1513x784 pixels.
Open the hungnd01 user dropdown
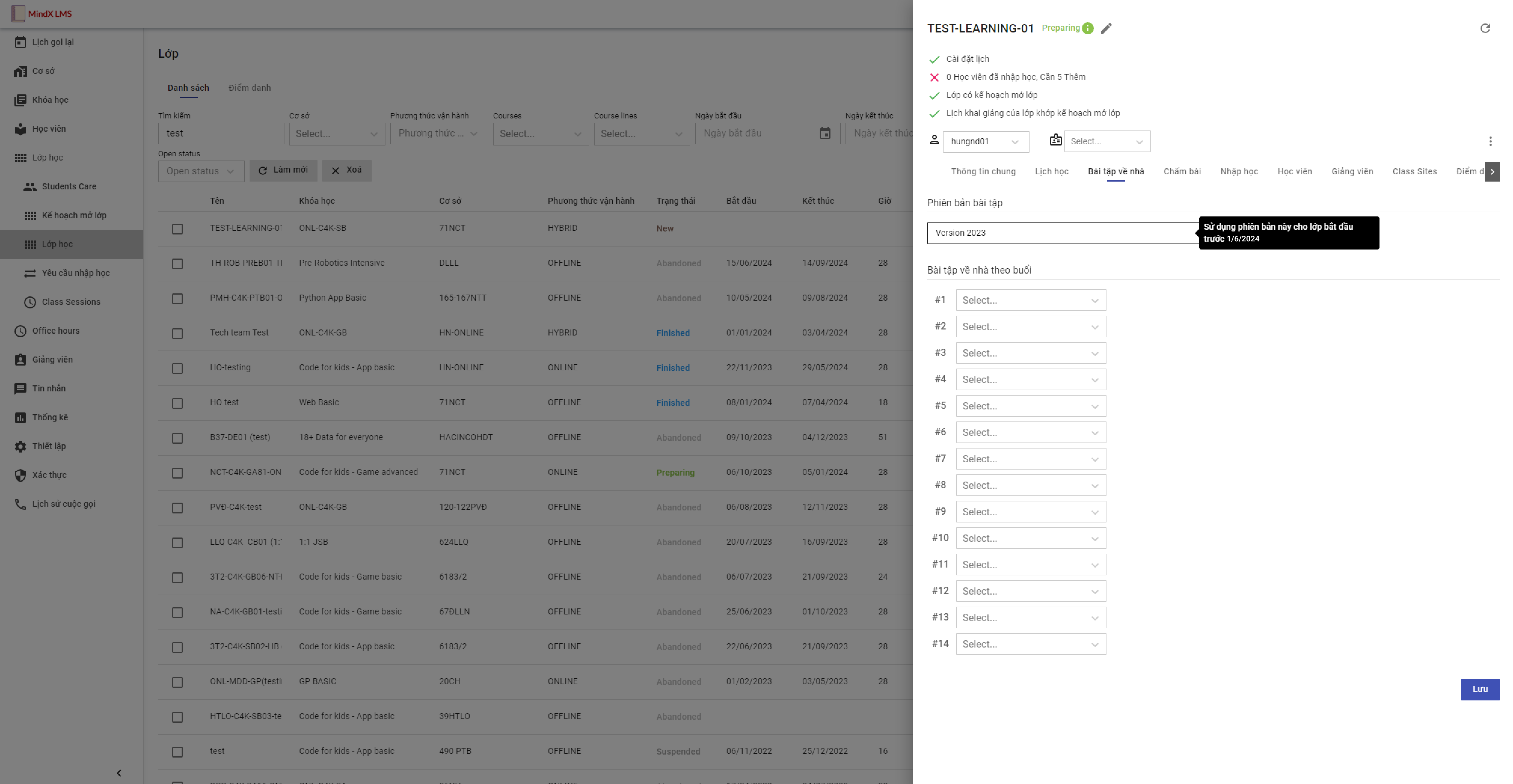click(986, 142)
